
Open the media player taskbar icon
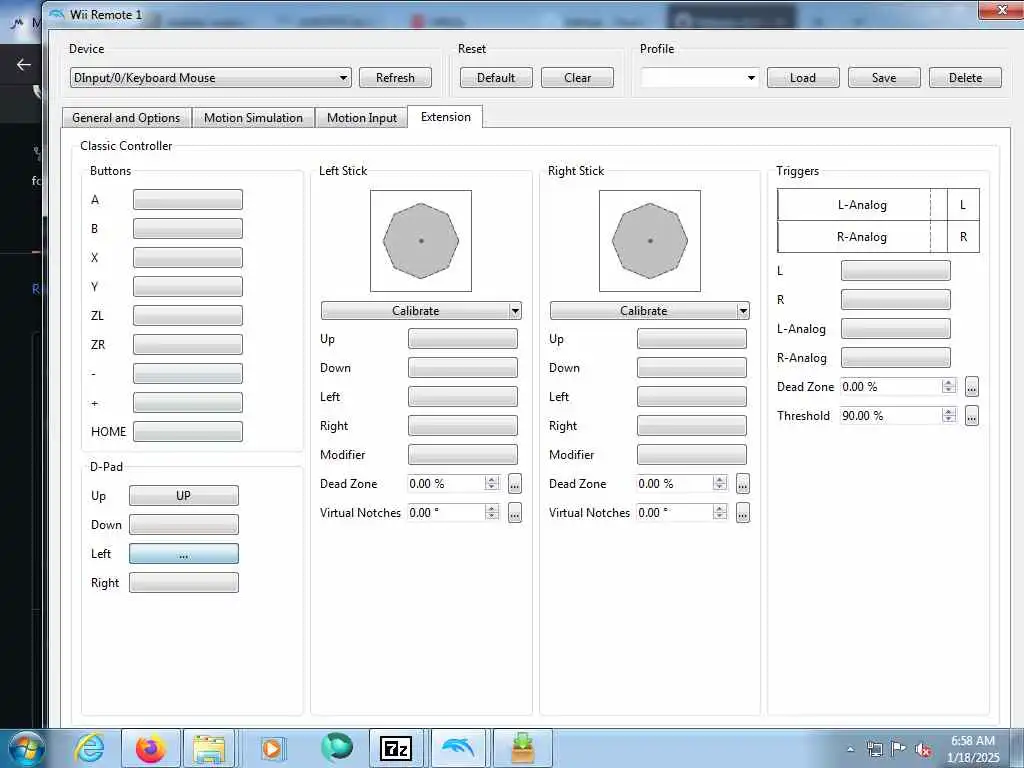(272, 748)
